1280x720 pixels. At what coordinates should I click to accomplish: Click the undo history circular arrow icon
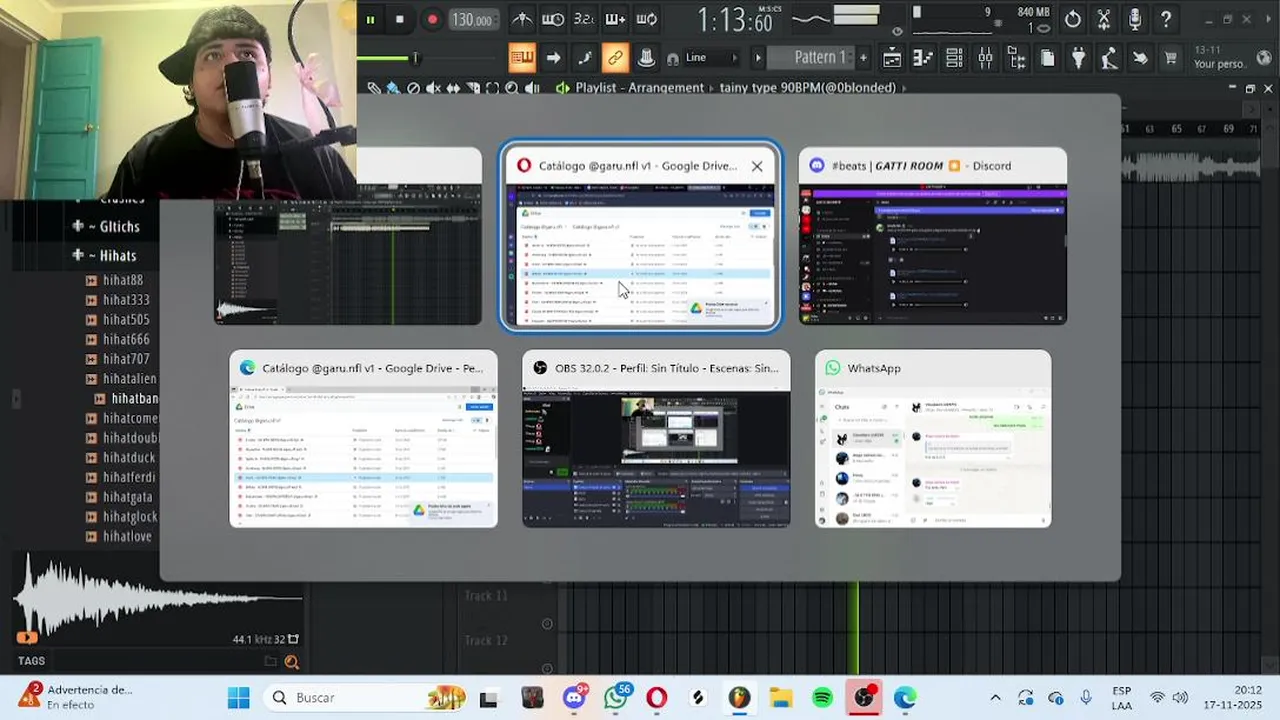click(x=1073, y=19)
